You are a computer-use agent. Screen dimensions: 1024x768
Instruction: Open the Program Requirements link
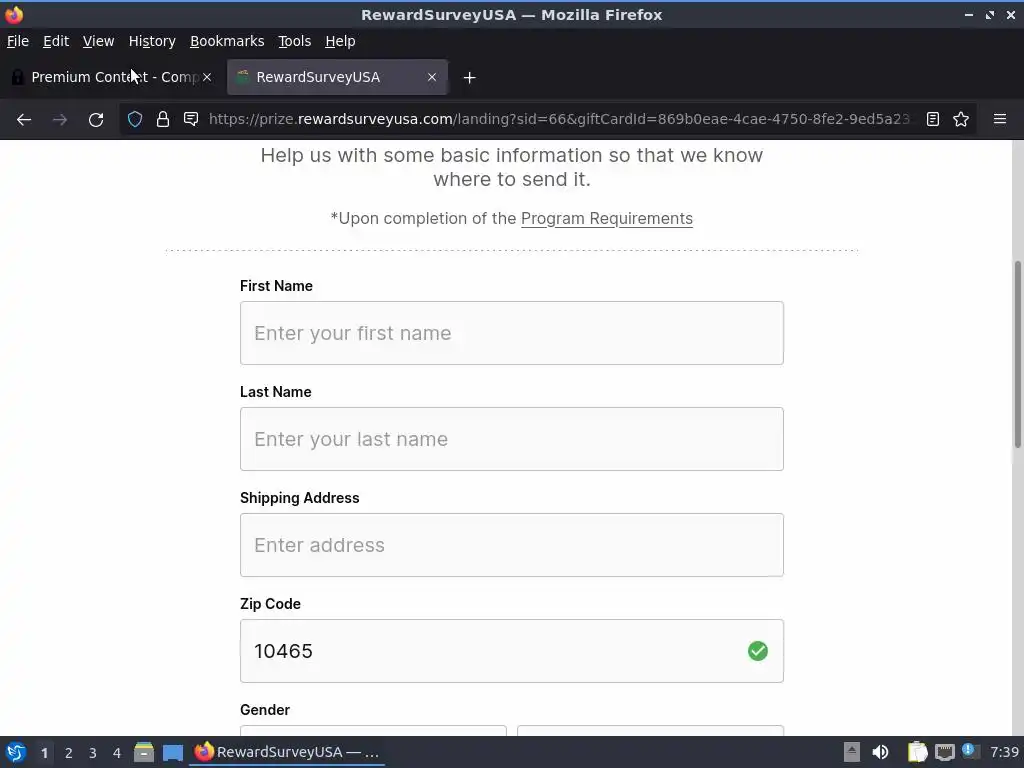[607, 218]
